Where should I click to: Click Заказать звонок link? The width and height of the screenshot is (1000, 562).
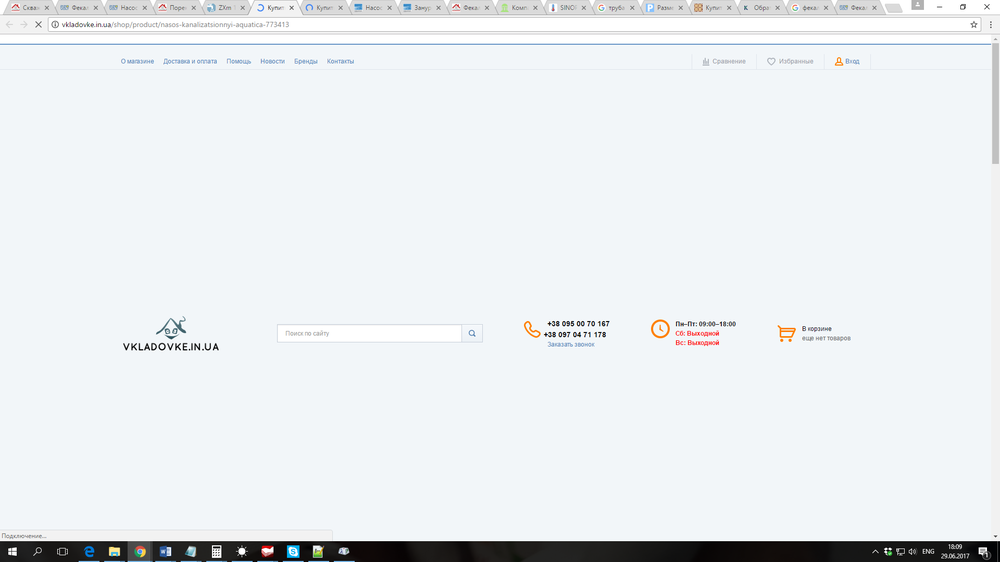coord(571,344)
